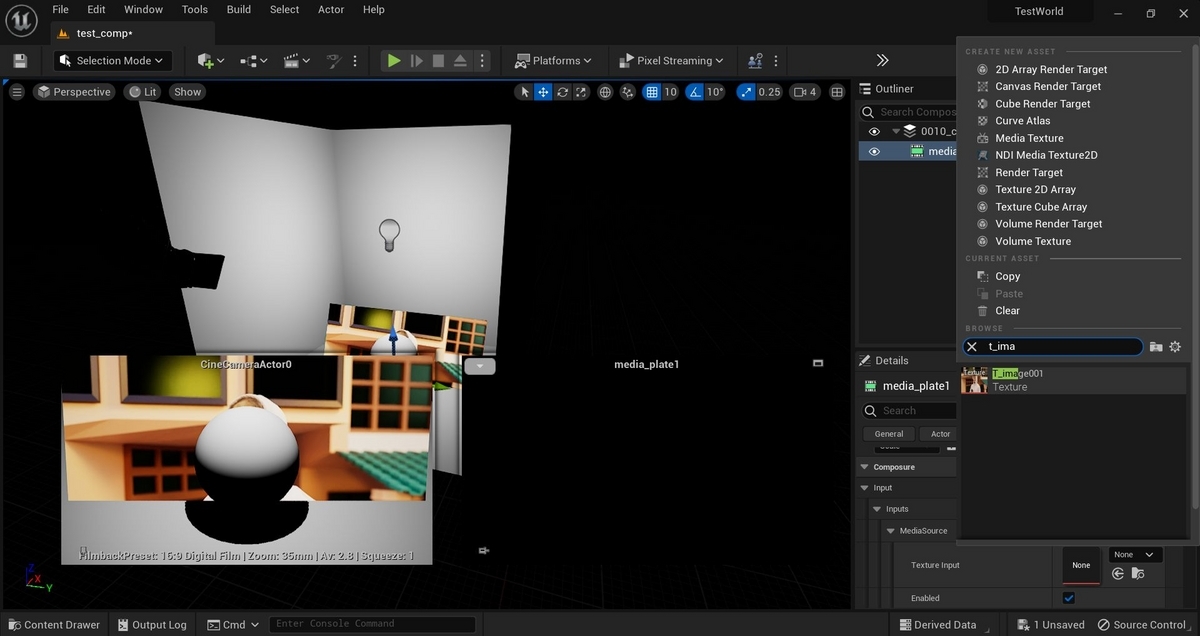The height and width of the screenshot is (636, 1200).
Task: Click the browse to asset folder-search icon
Action: click(x=1137, y=574)
